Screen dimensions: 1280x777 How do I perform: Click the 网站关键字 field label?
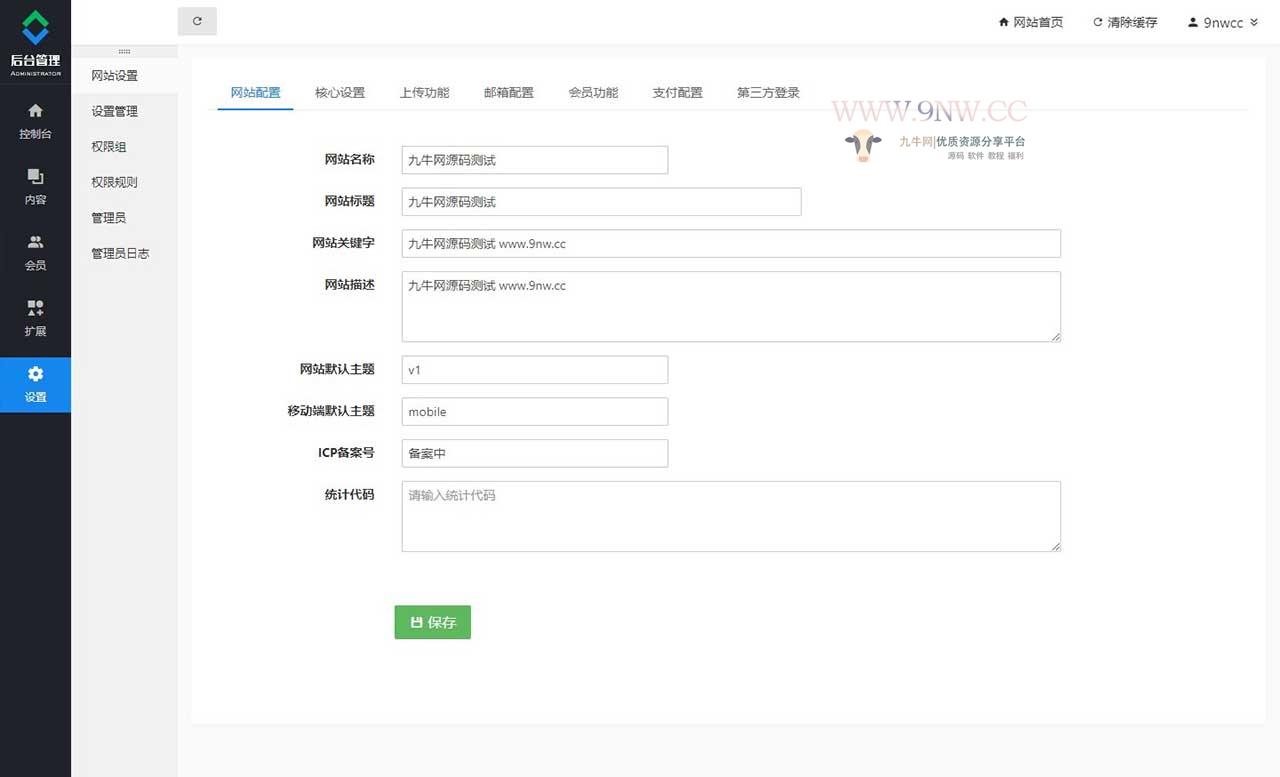coord(343,243)
